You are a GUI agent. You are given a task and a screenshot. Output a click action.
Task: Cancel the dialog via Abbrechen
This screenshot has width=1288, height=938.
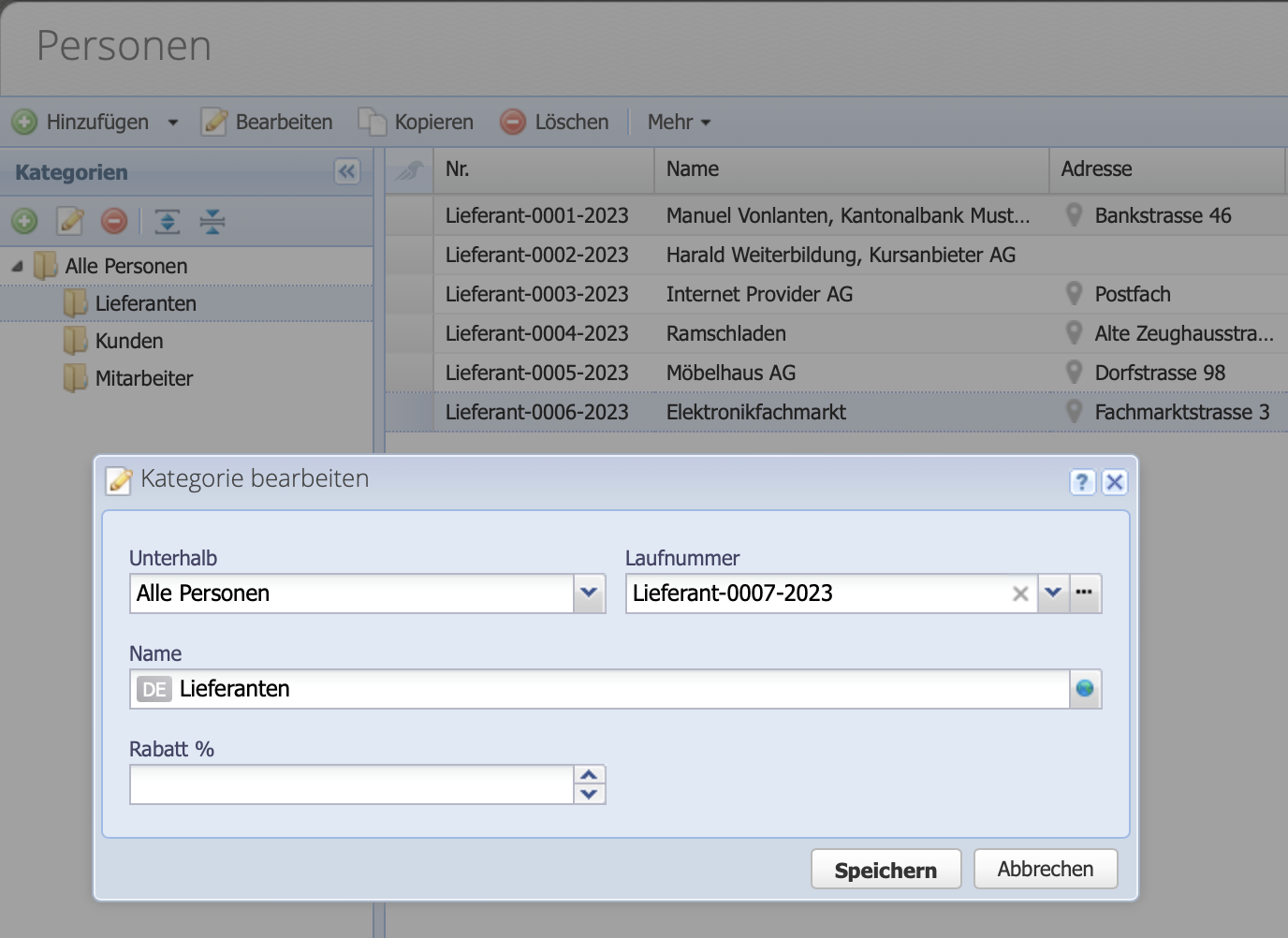pos(1045,869)
